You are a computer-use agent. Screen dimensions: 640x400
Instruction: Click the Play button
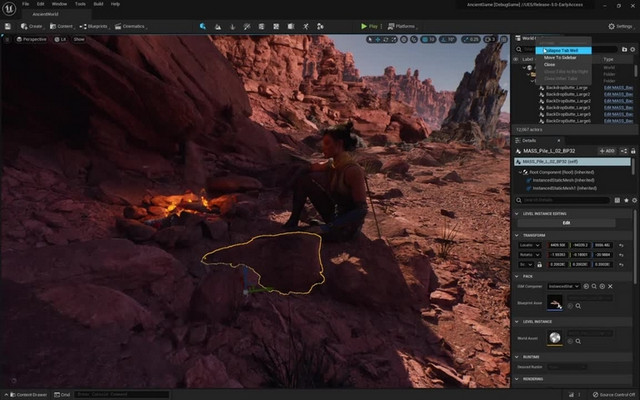[369, 26]
